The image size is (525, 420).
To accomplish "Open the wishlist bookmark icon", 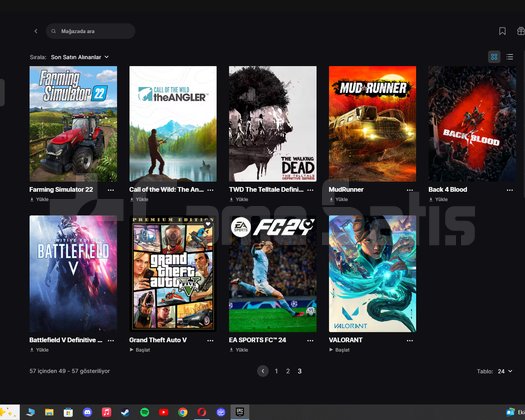I will [502, 31].
